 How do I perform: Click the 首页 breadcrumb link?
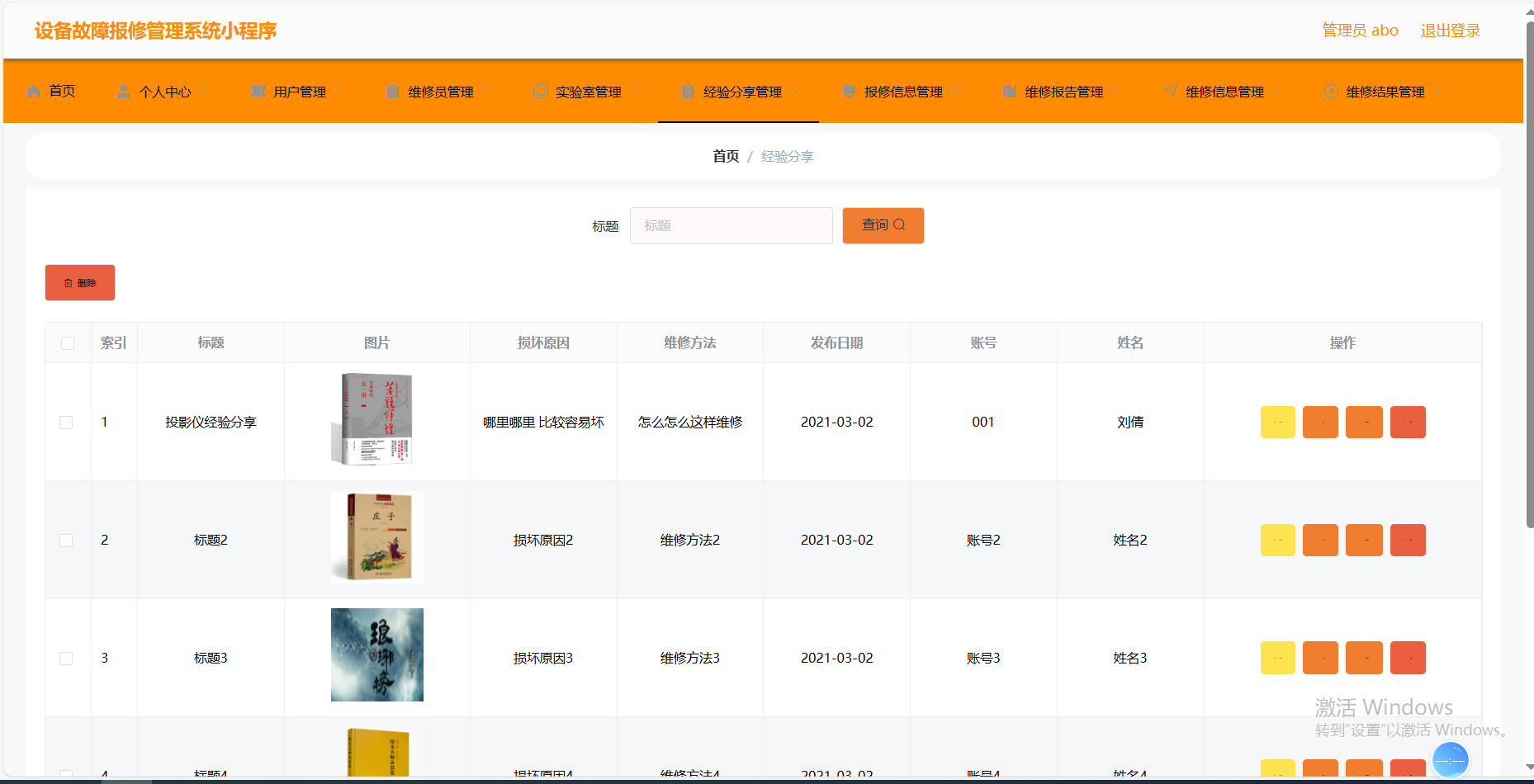coord(726,156)
